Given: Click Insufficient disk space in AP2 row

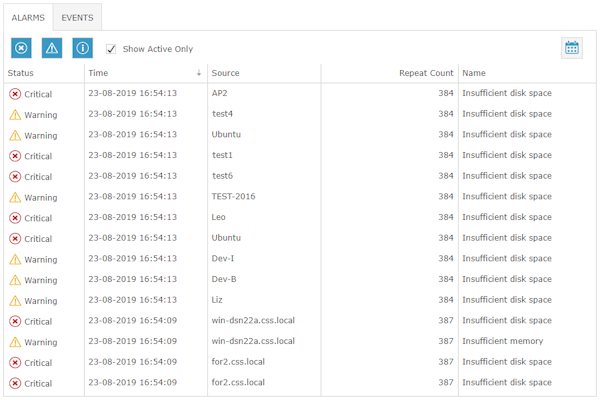Looking at the screenshot, I should click(x=507, y=93).
